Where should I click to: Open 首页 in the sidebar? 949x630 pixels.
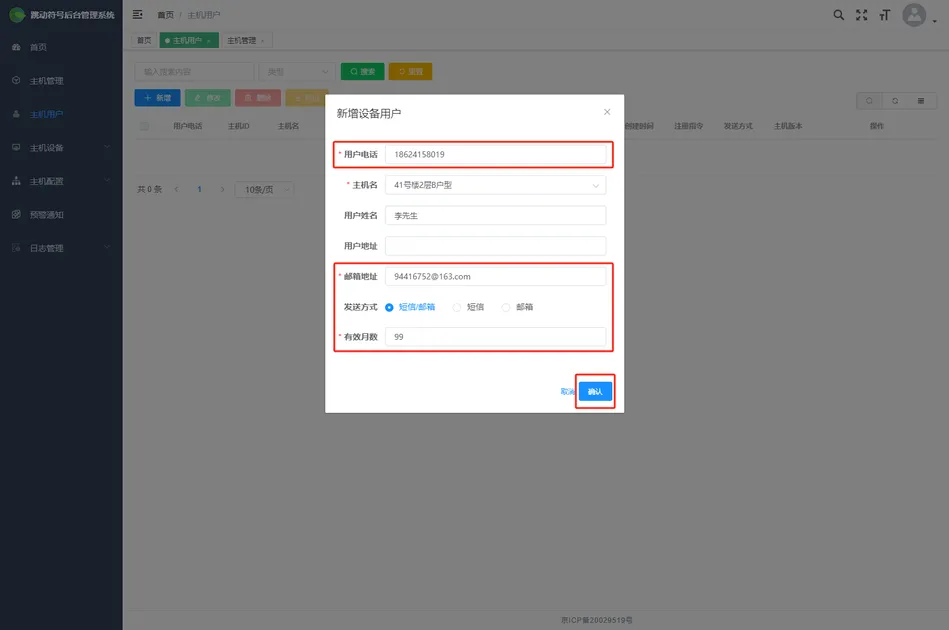pos(61,47)
